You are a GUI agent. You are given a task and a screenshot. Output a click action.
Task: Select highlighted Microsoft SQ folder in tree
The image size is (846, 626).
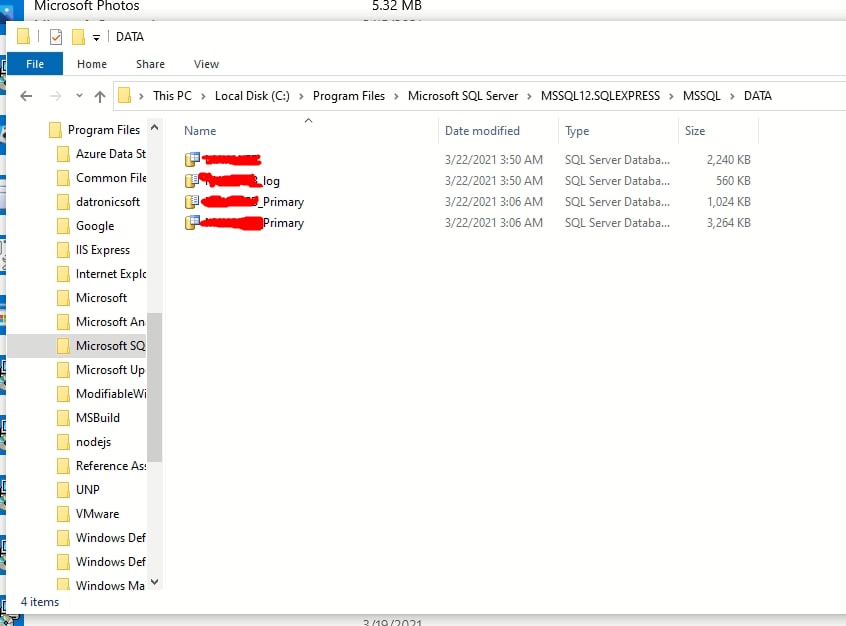tap(110, 345)
